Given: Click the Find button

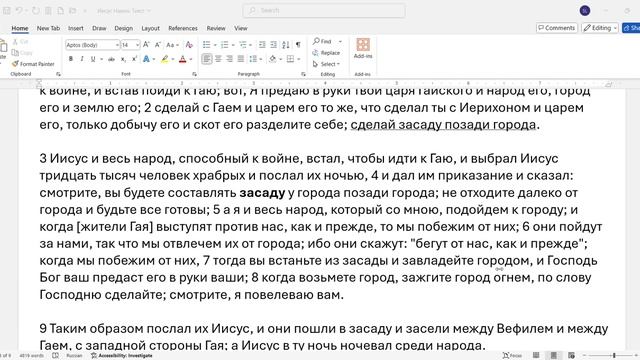Looking at the screenshot, I should click(x=322, y=41).
